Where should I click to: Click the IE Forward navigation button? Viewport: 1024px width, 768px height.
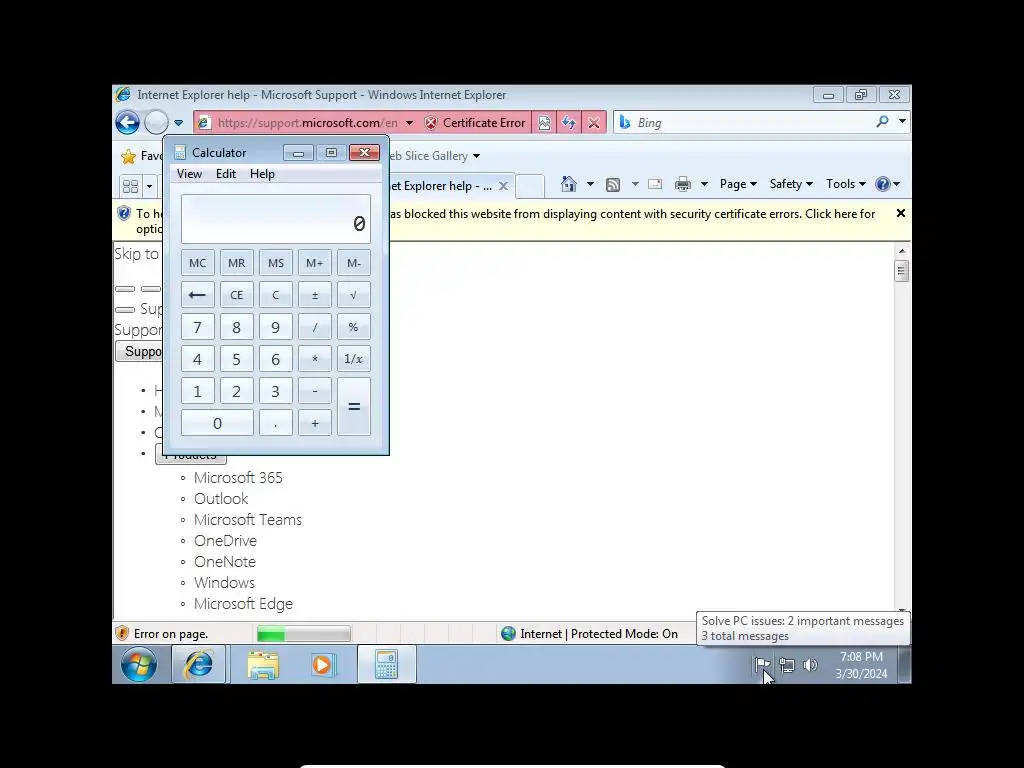pos(156,122)
